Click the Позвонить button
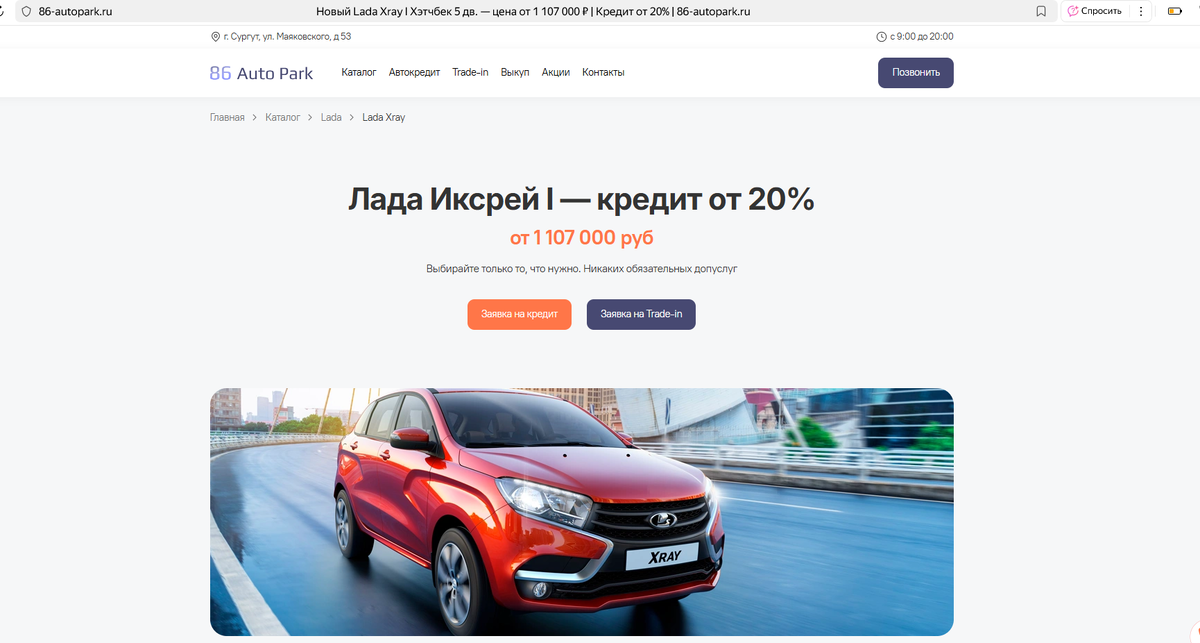Viewport: 1200px width, 643px height. tap(916, 73)
